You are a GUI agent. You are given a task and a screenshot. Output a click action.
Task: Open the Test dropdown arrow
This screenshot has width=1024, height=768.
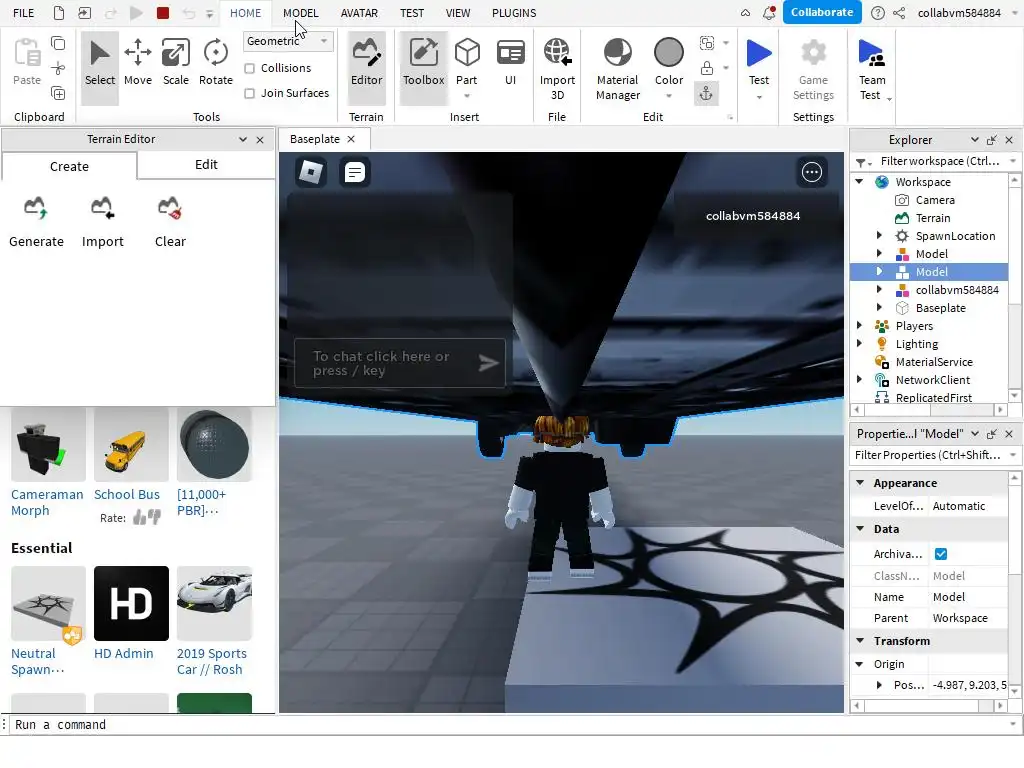point(759,97)
